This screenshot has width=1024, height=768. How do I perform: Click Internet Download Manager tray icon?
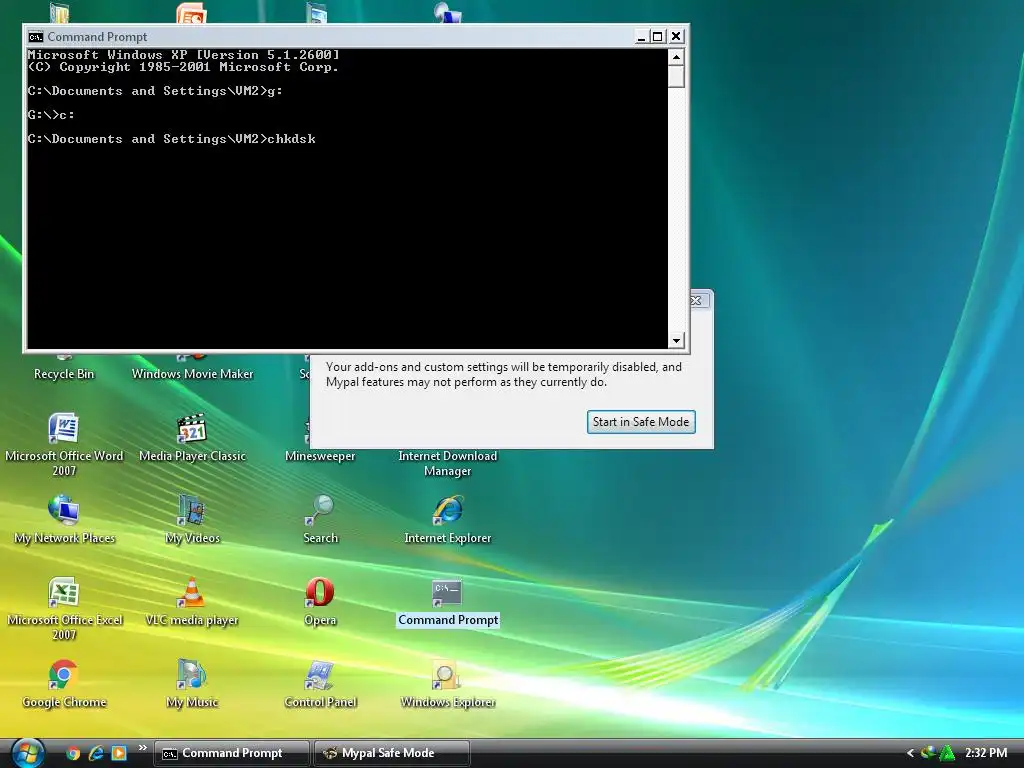coord(927,752)
